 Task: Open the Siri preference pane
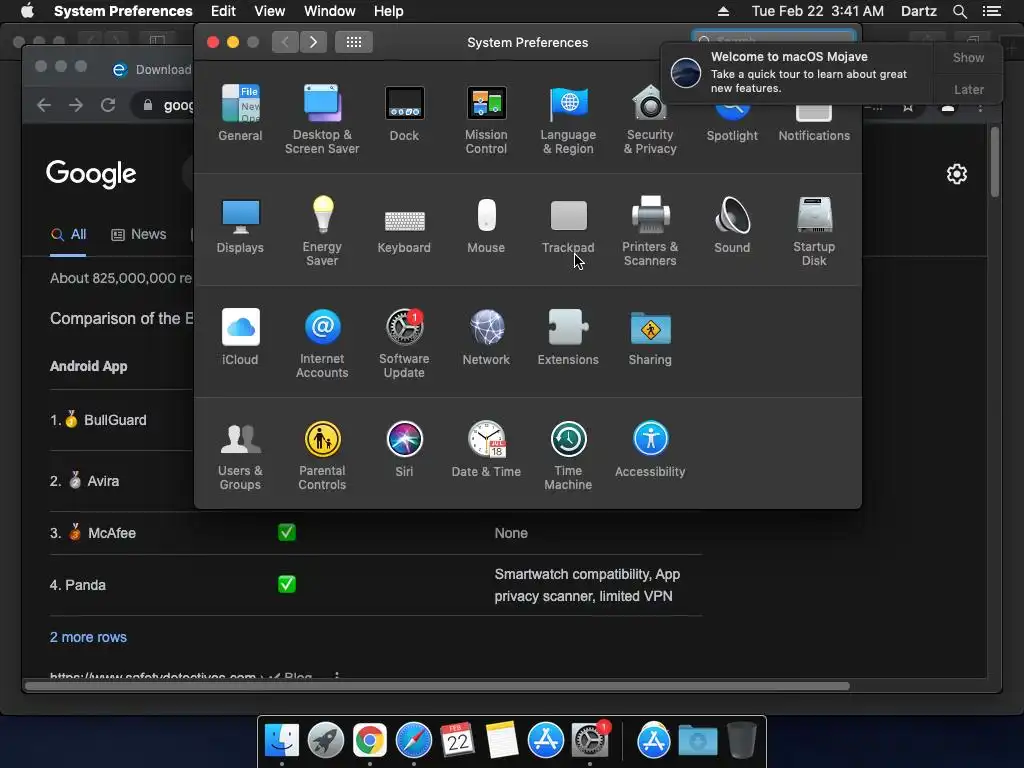pyautogui.click(x=404, y=449)
